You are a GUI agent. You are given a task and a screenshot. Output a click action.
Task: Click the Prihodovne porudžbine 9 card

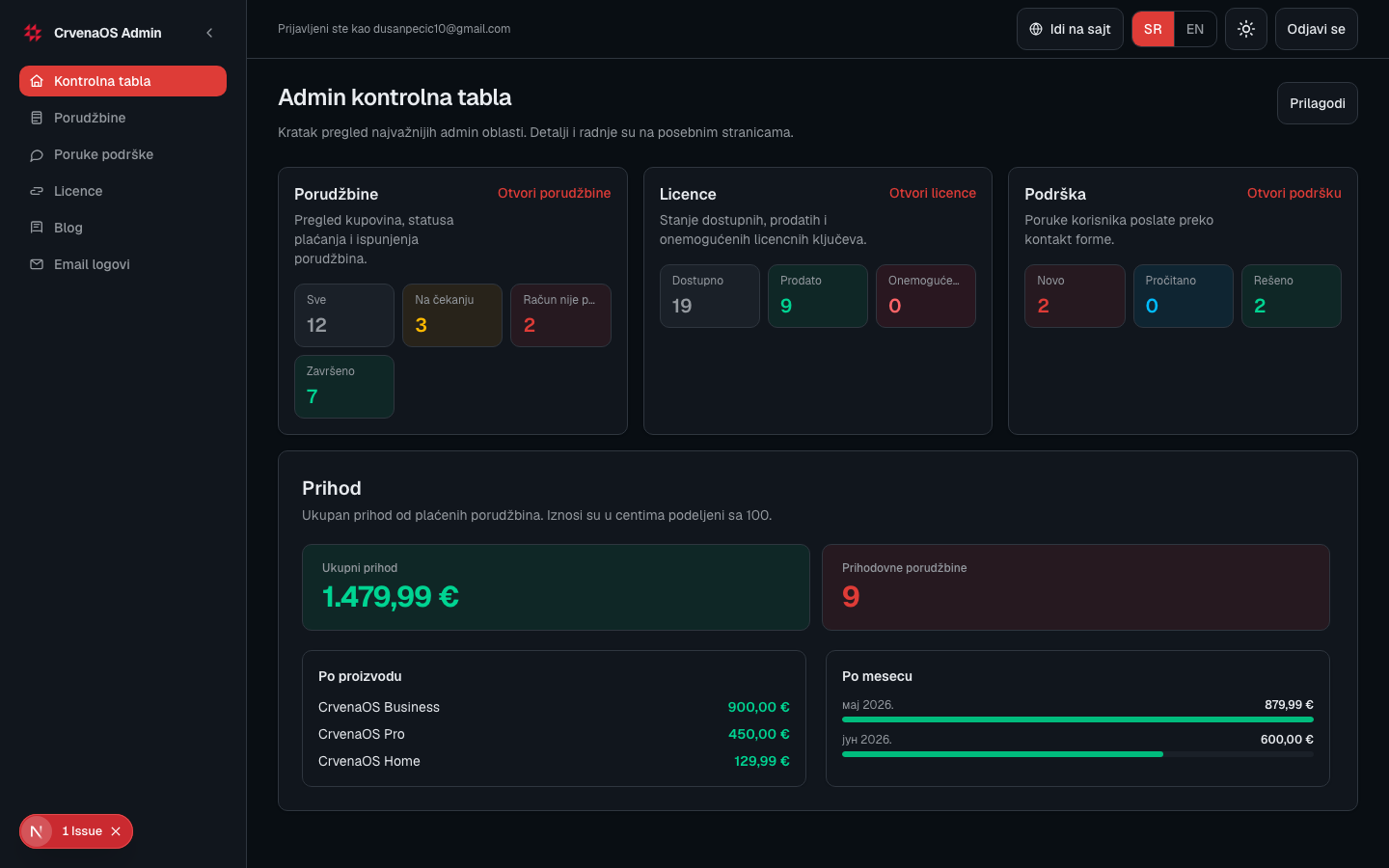1076,587
